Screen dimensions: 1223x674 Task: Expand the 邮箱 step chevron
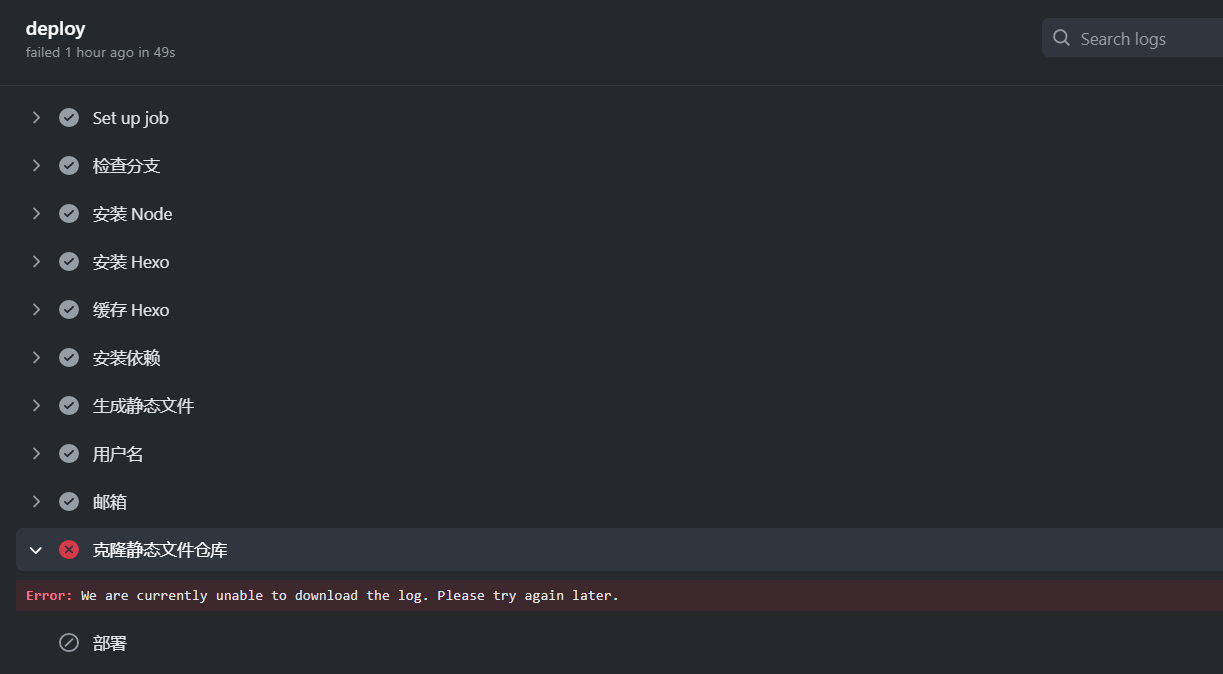coord(36,502)
